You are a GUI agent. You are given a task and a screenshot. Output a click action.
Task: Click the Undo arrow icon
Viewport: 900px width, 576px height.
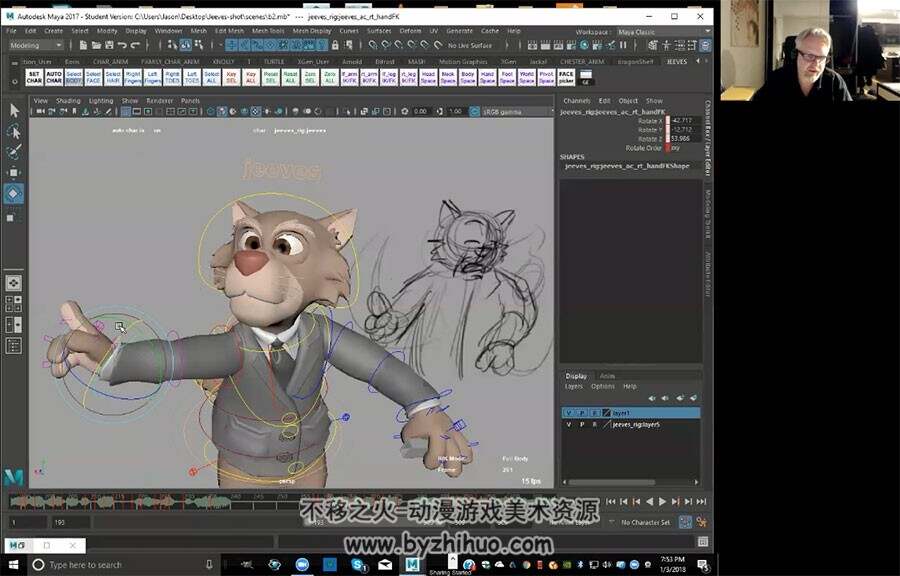pyautogui.click(x=122, y=45)
